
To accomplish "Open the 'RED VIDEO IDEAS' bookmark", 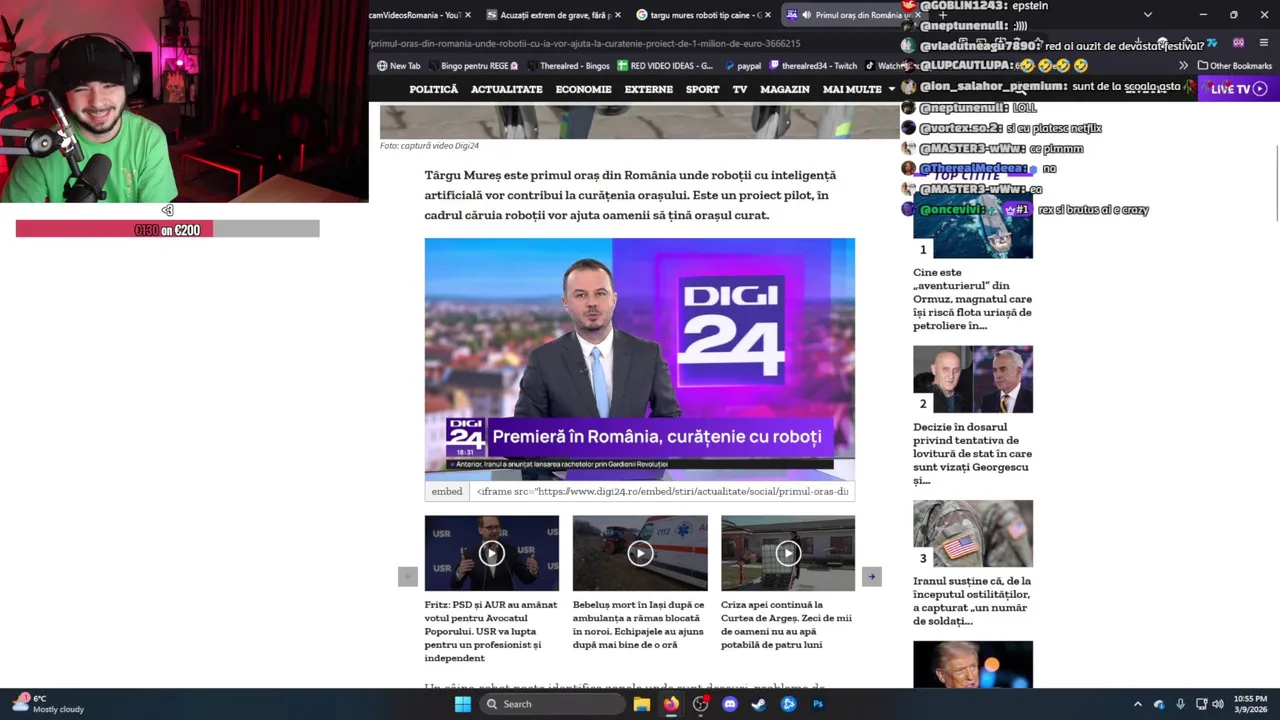I will (x=665, y=66).
